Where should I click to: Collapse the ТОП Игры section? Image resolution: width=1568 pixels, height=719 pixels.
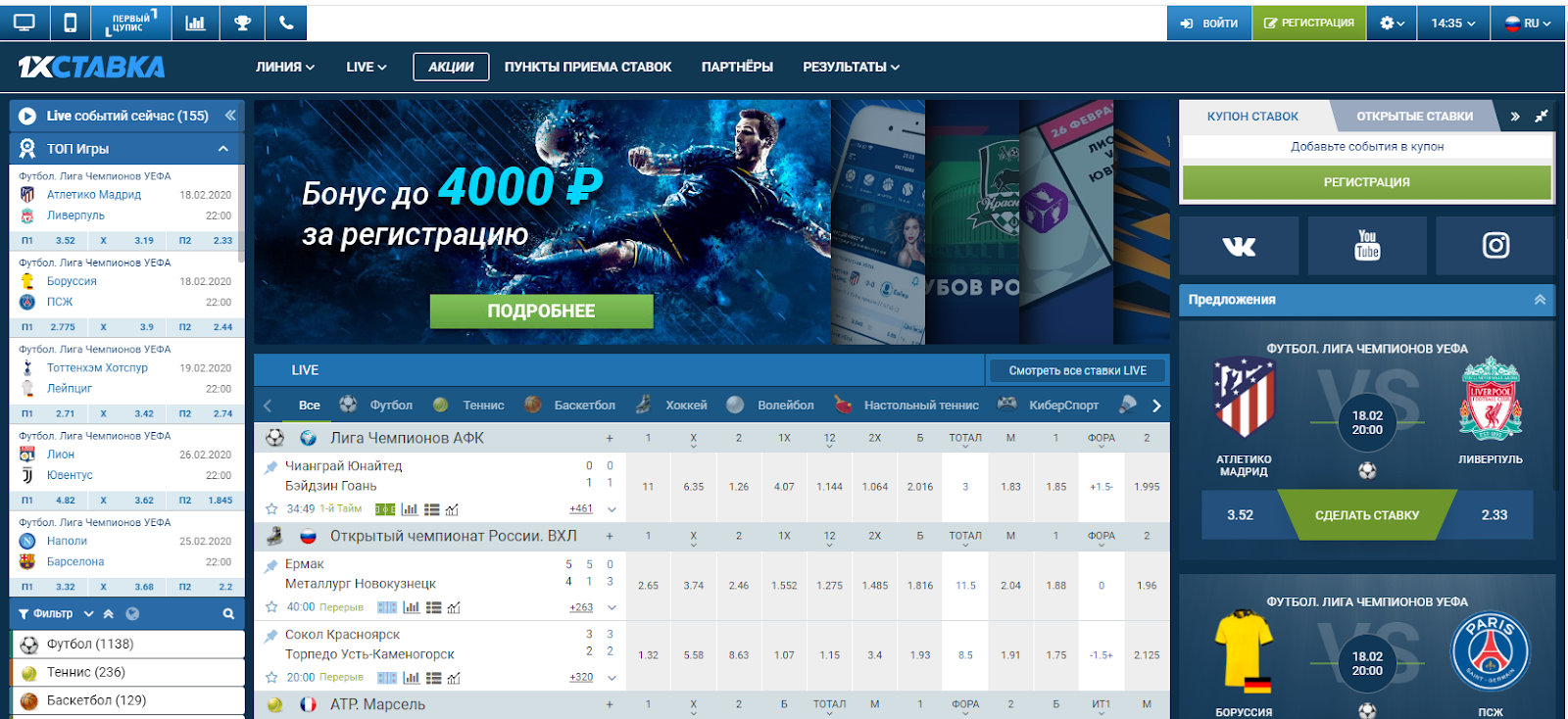(x=223, y=149)
